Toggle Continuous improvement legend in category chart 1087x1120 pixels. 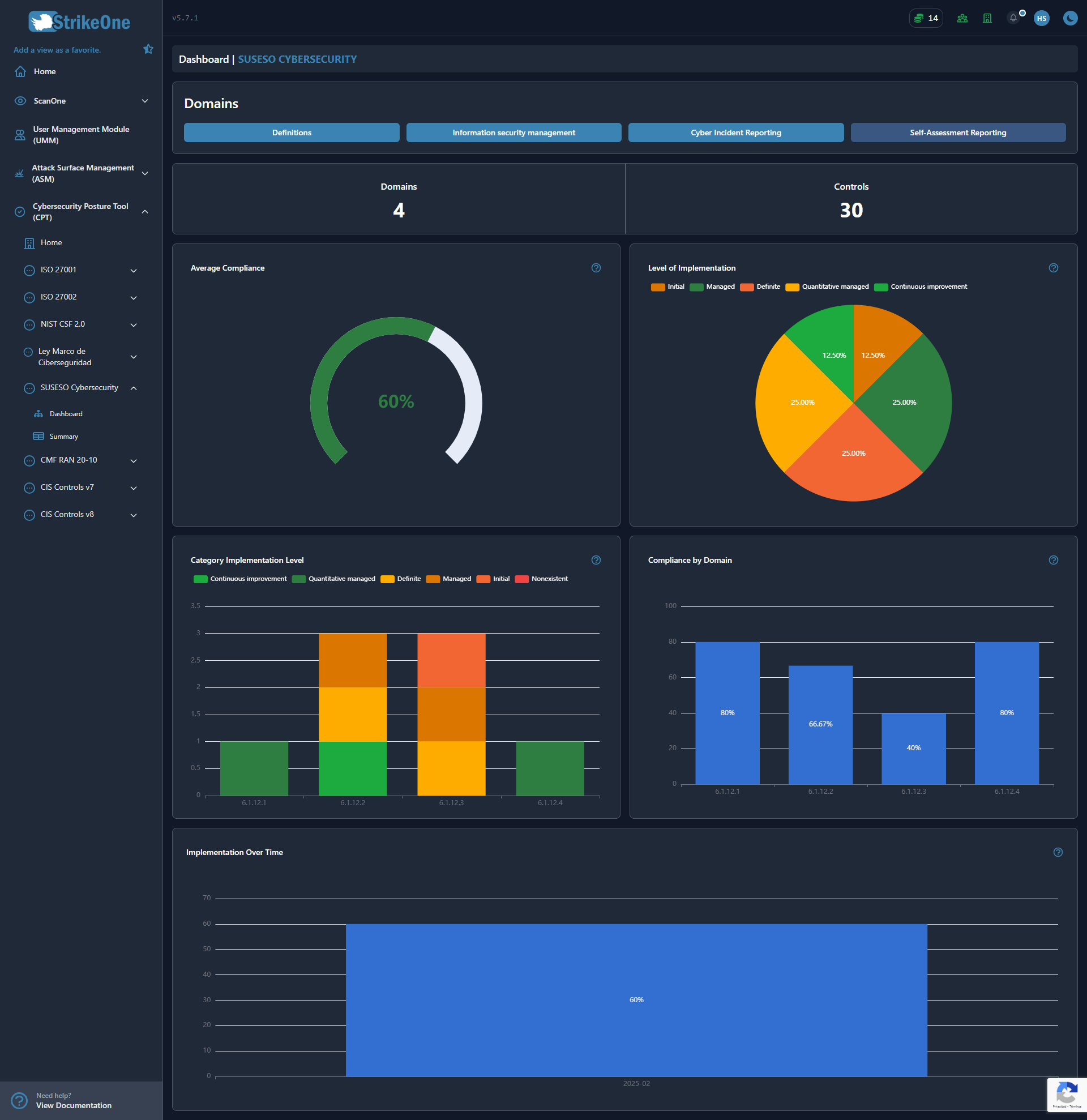[240, 579]
